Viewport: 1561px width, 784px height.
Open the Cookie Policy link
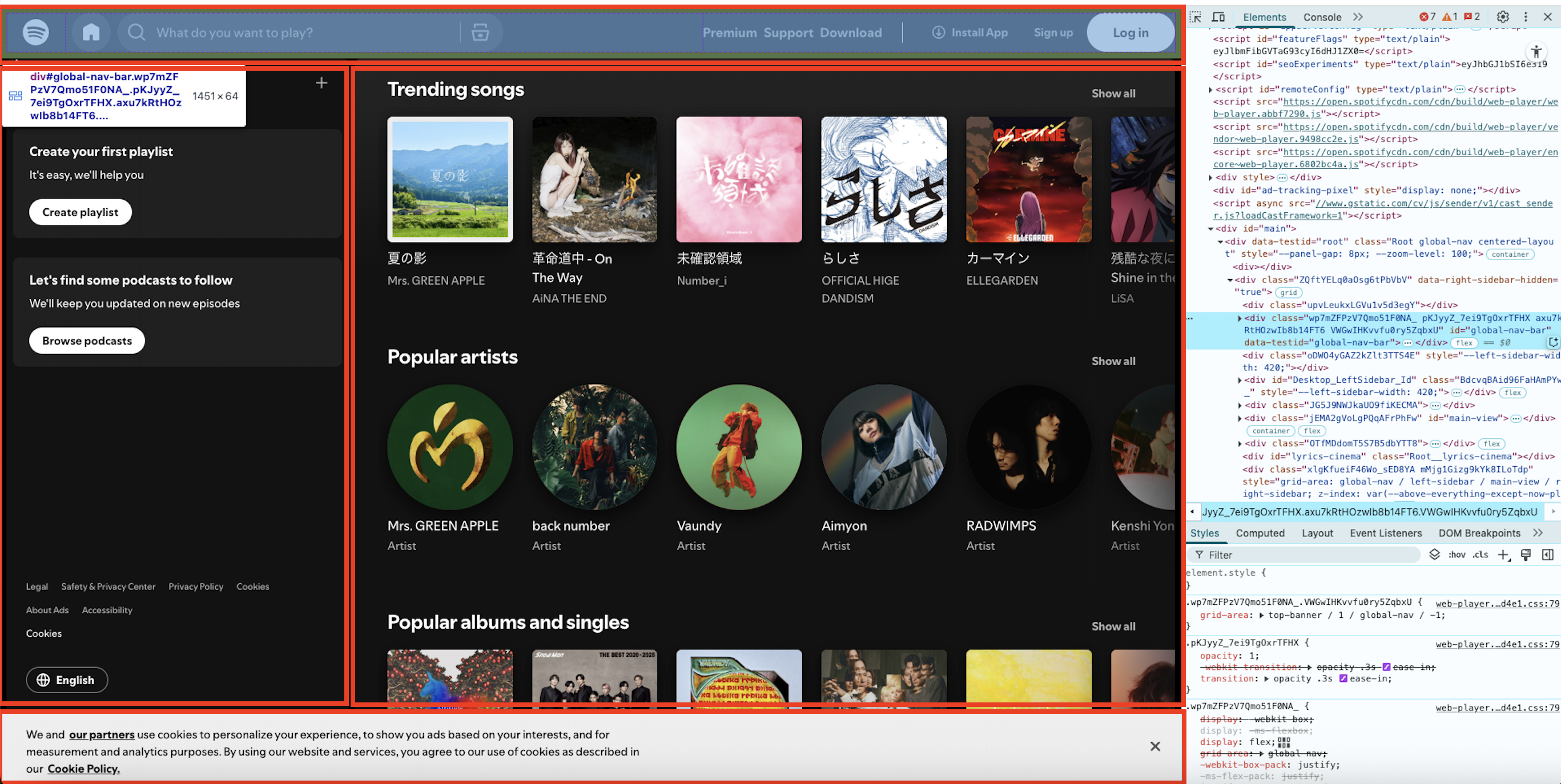[83, 768]
